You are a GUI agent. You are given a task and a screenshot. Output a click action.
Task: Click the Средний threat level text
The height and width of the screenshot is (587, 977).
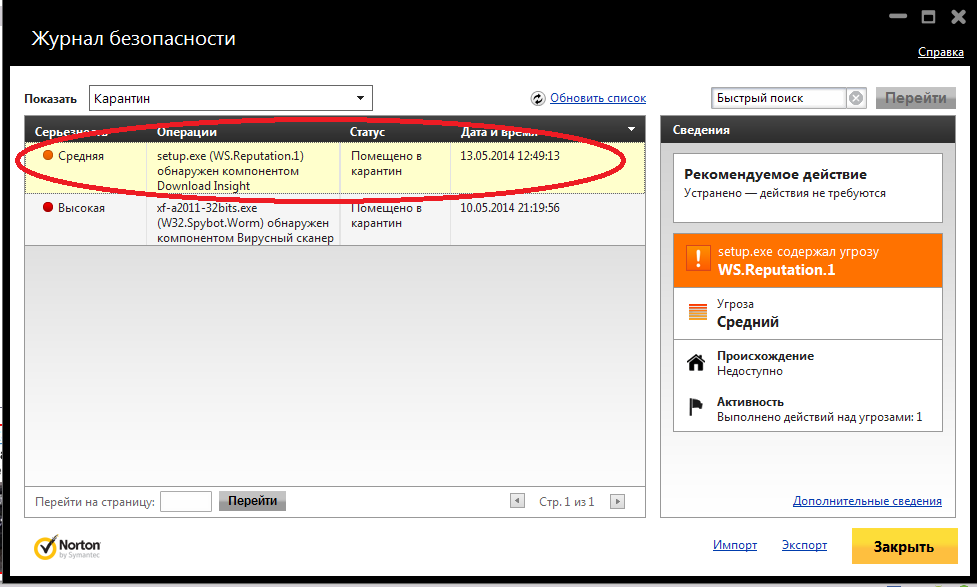pyautogui.click(x=748, y=322)
